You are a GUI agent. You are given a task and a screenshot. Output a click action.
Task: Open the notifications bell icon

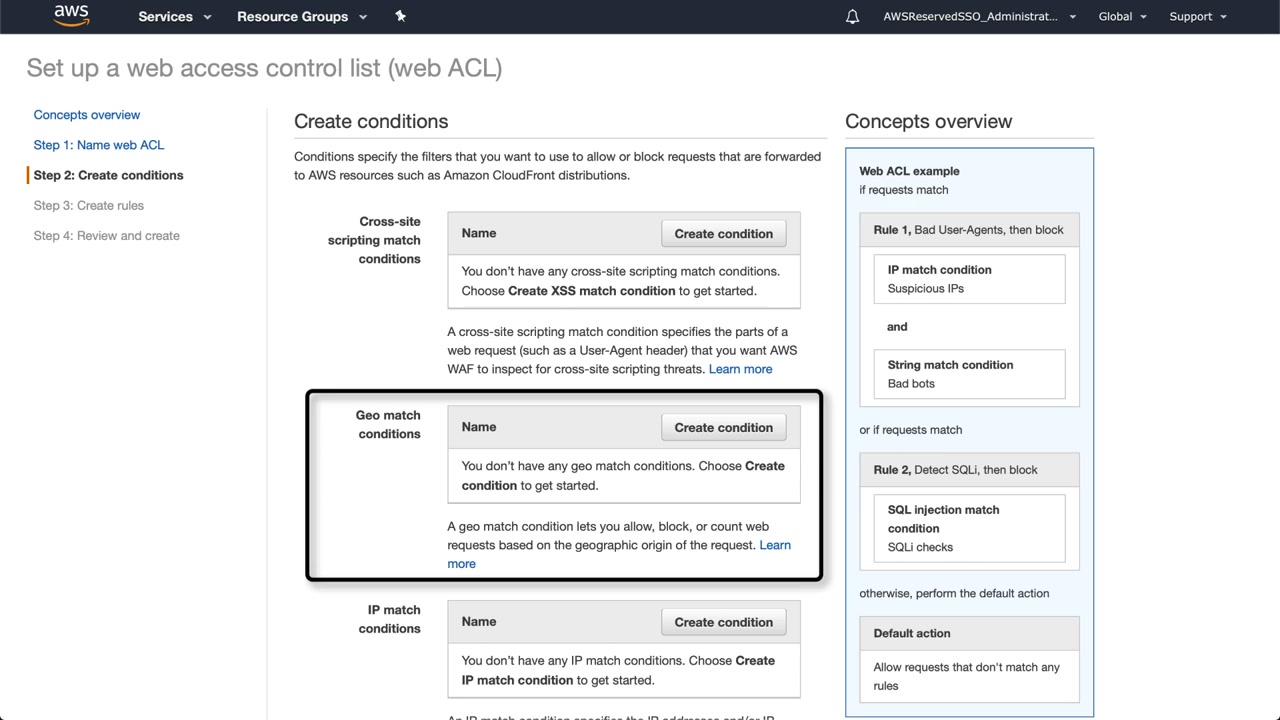(852, 17)
